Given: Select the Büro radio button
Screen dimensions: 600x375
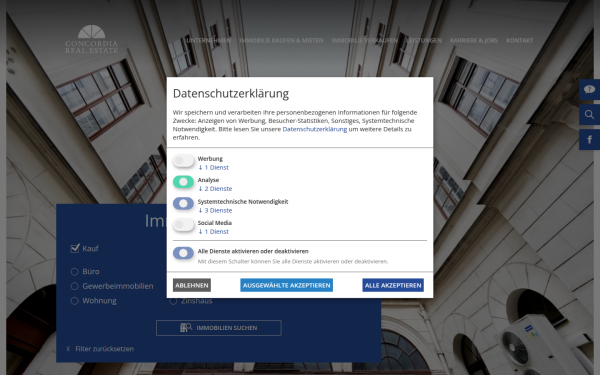Looking at the screenshot, I should (75, 272).
